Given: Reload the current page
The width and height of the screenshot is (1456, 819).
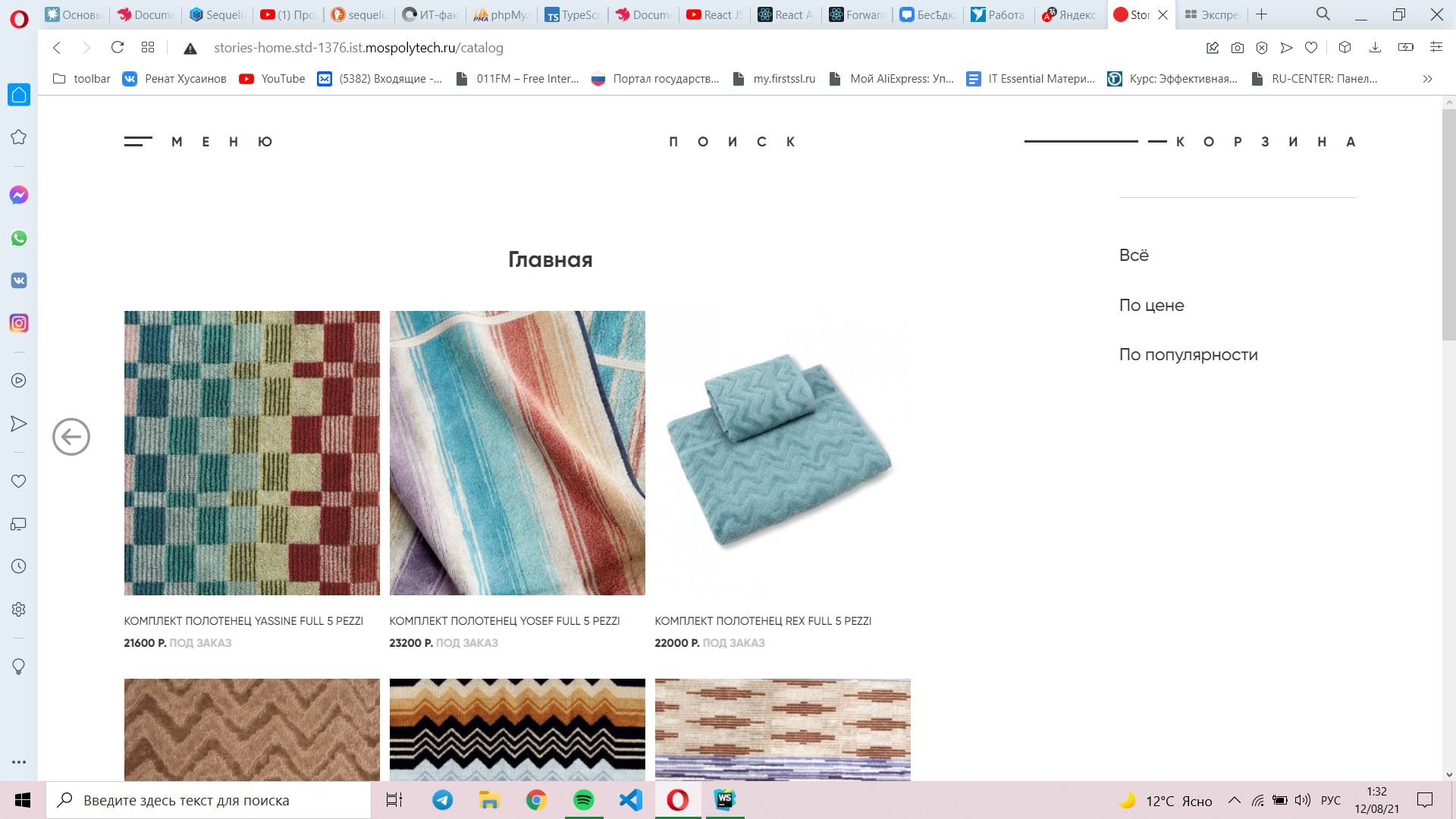Looking at the screenshot, I should [118, 48].
